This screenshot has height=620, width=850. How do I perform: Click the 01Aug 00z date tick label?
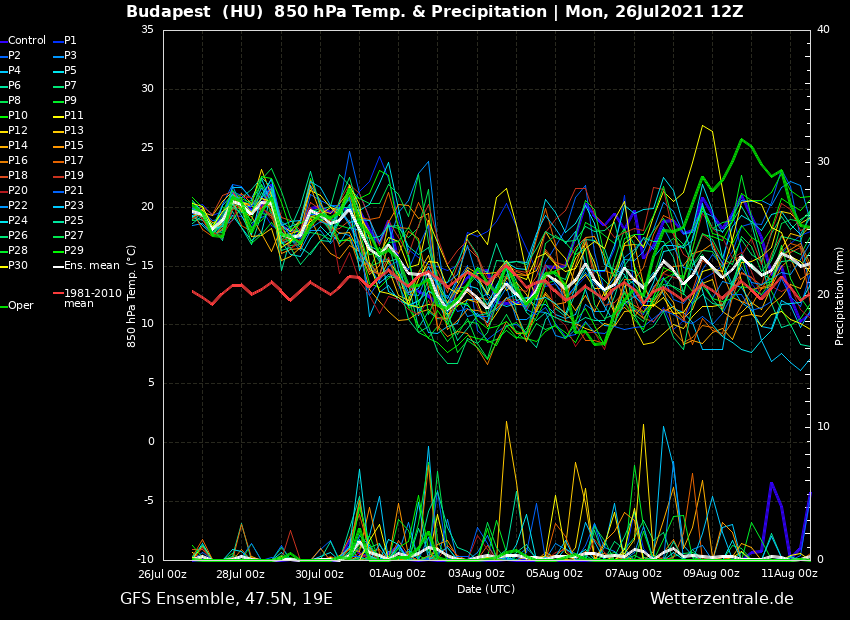pos(397,574)
